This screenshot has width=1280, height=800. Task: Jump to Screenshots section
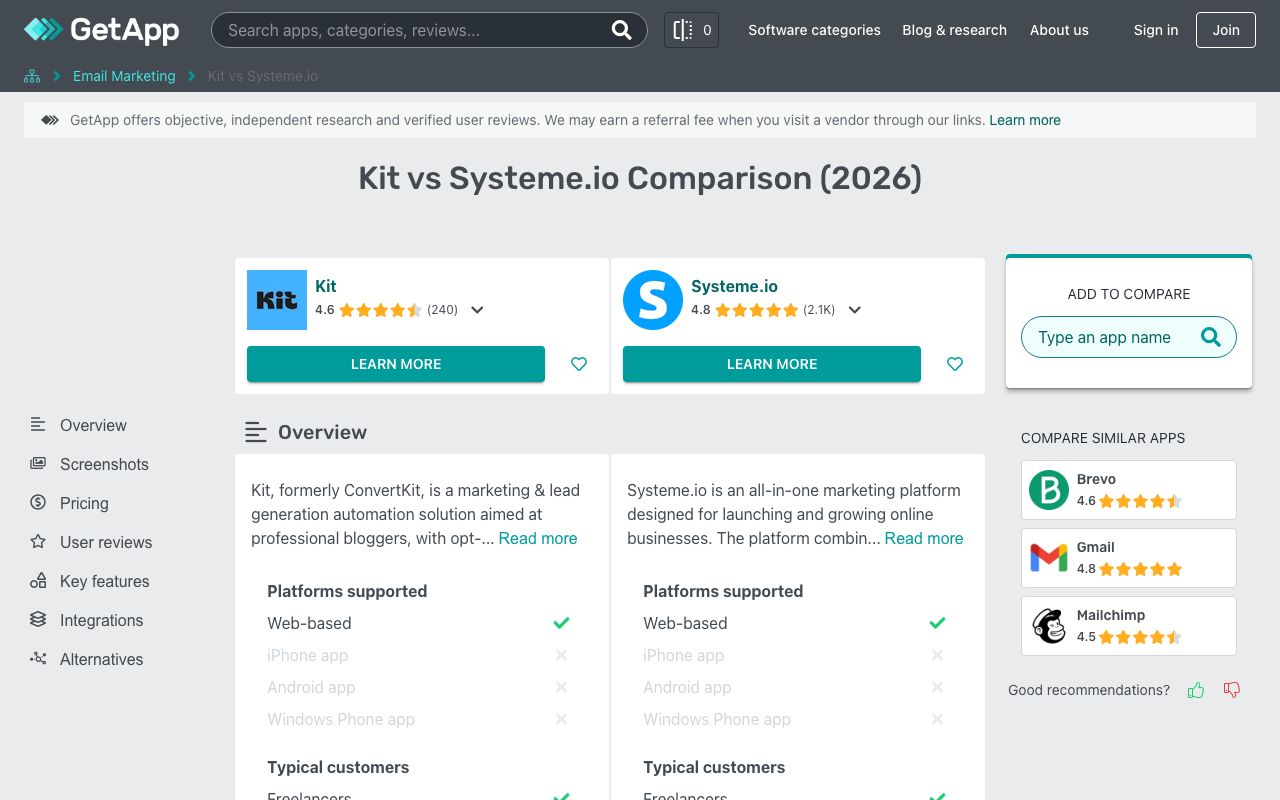click(104, 464)
